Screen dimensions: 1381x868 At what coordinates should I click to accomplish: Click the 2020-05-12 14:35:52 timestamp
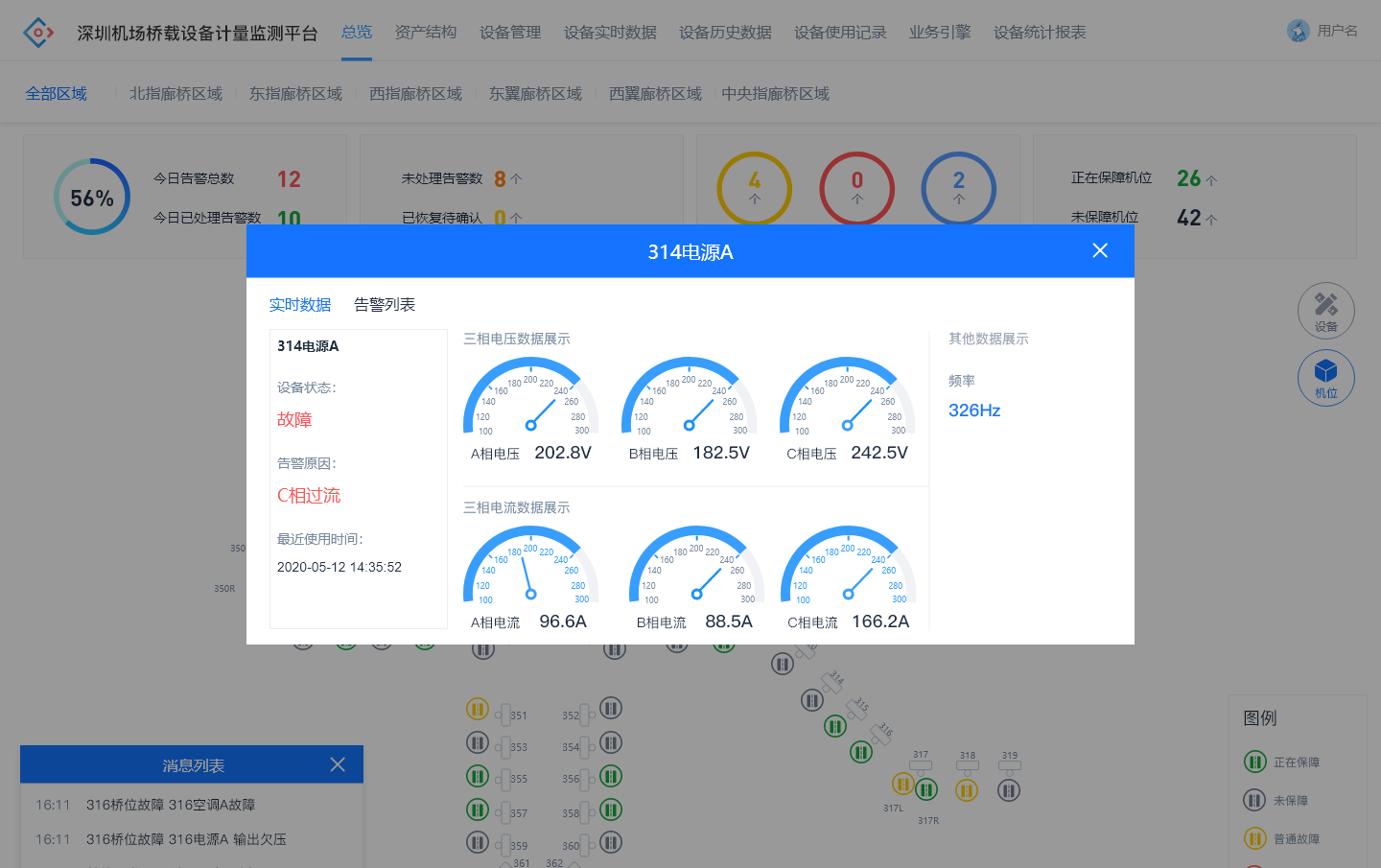[x=339, y=567]
